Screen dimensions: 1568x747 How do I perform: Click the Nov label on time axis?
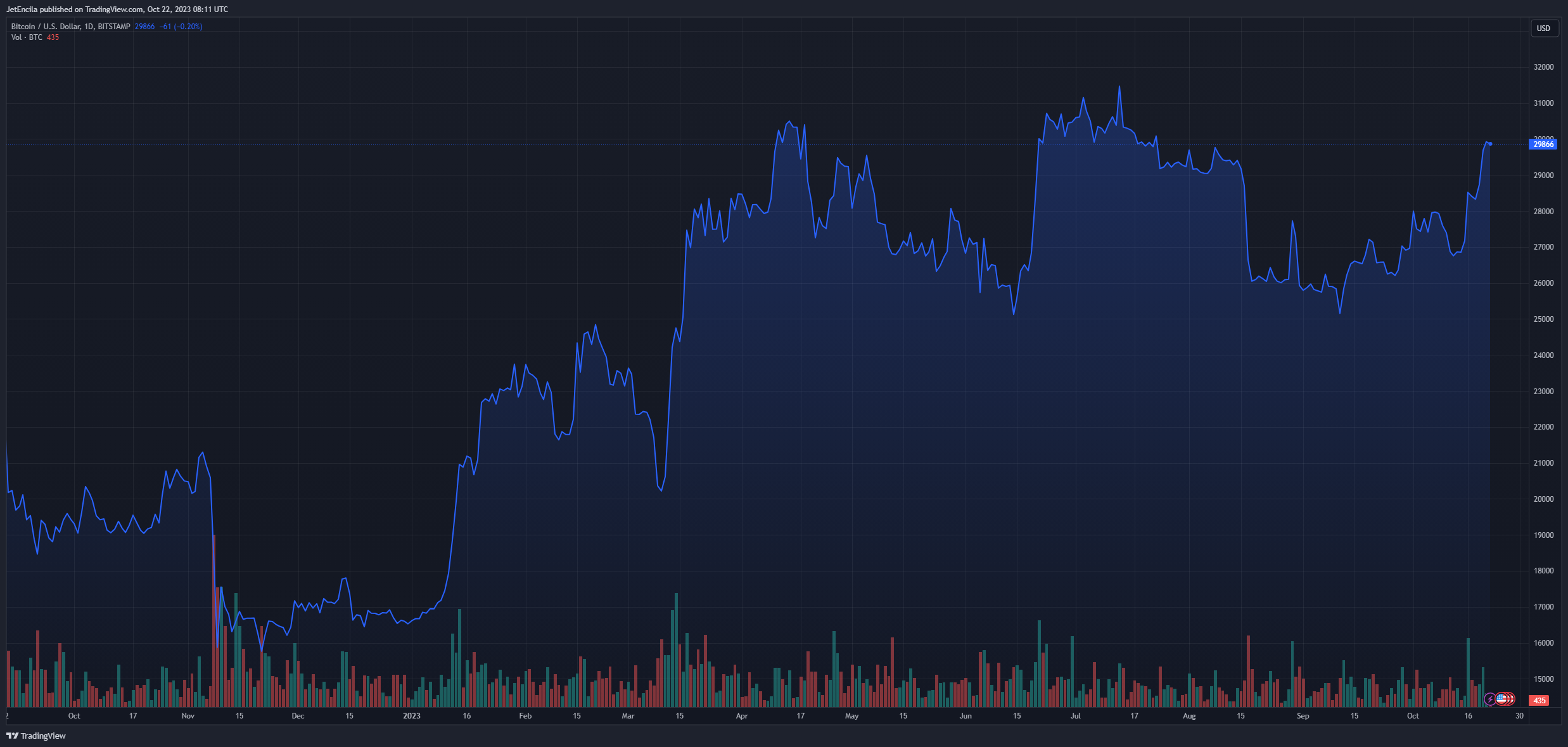188,716
